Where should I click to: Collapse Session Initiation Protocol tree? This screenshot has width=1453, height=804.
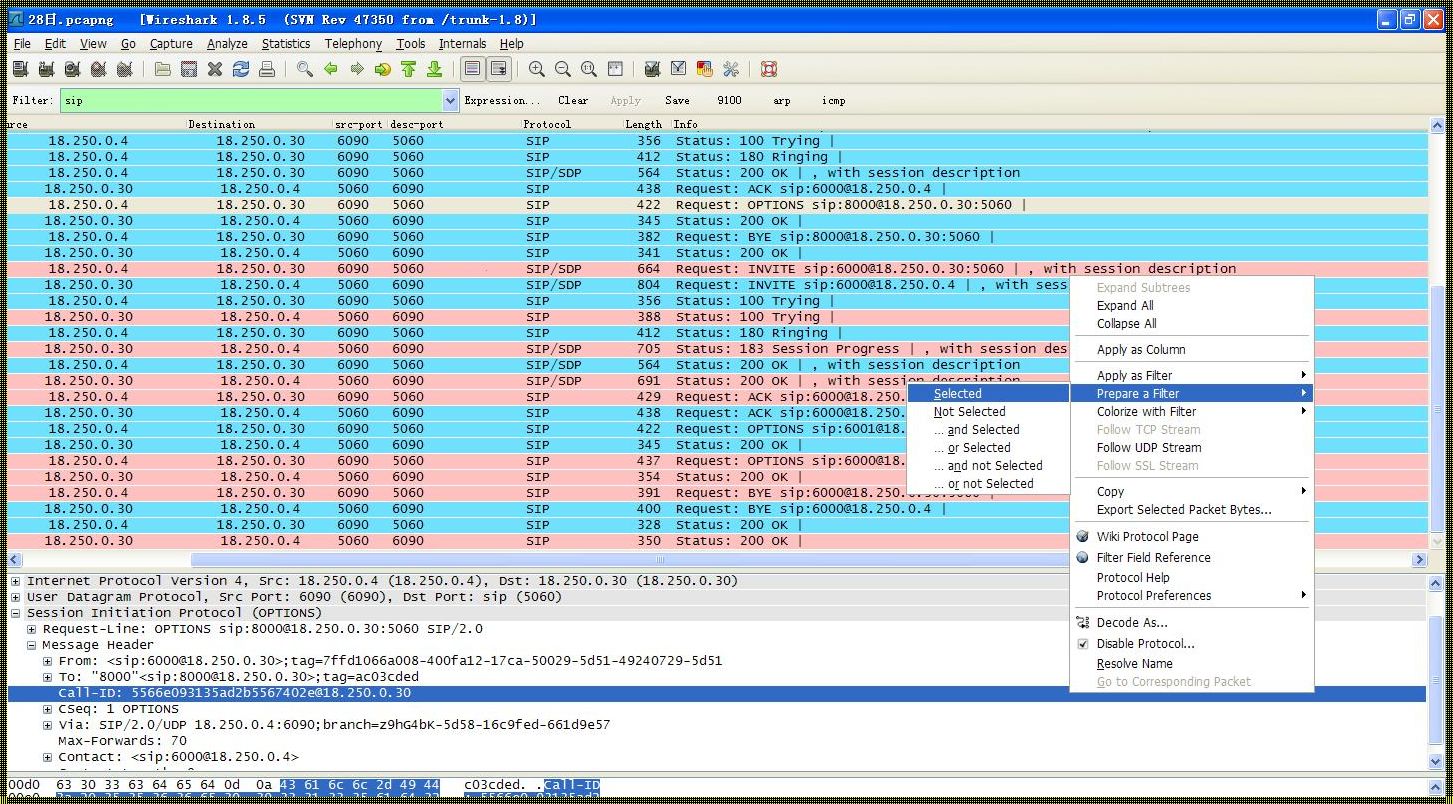[16, 613]
